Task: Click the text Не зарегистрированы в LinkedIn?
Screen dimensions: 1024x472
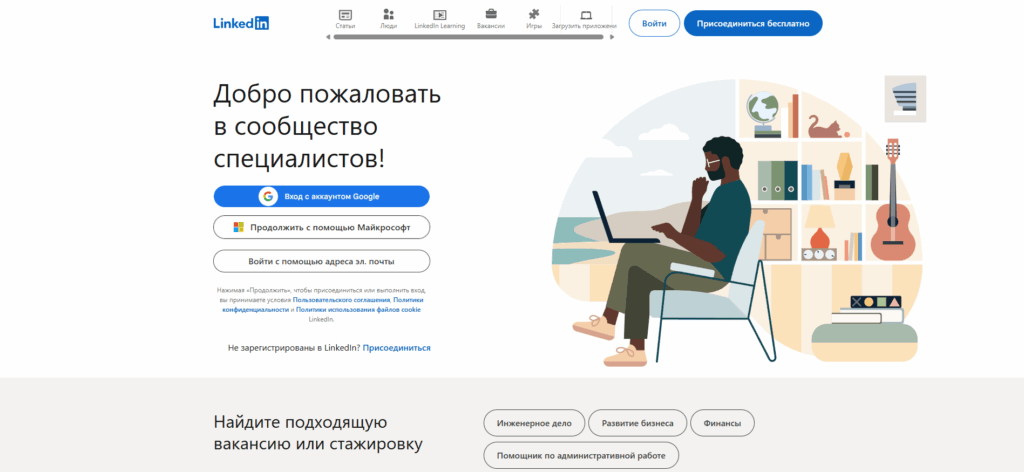Action: click(x=294, y=348)
